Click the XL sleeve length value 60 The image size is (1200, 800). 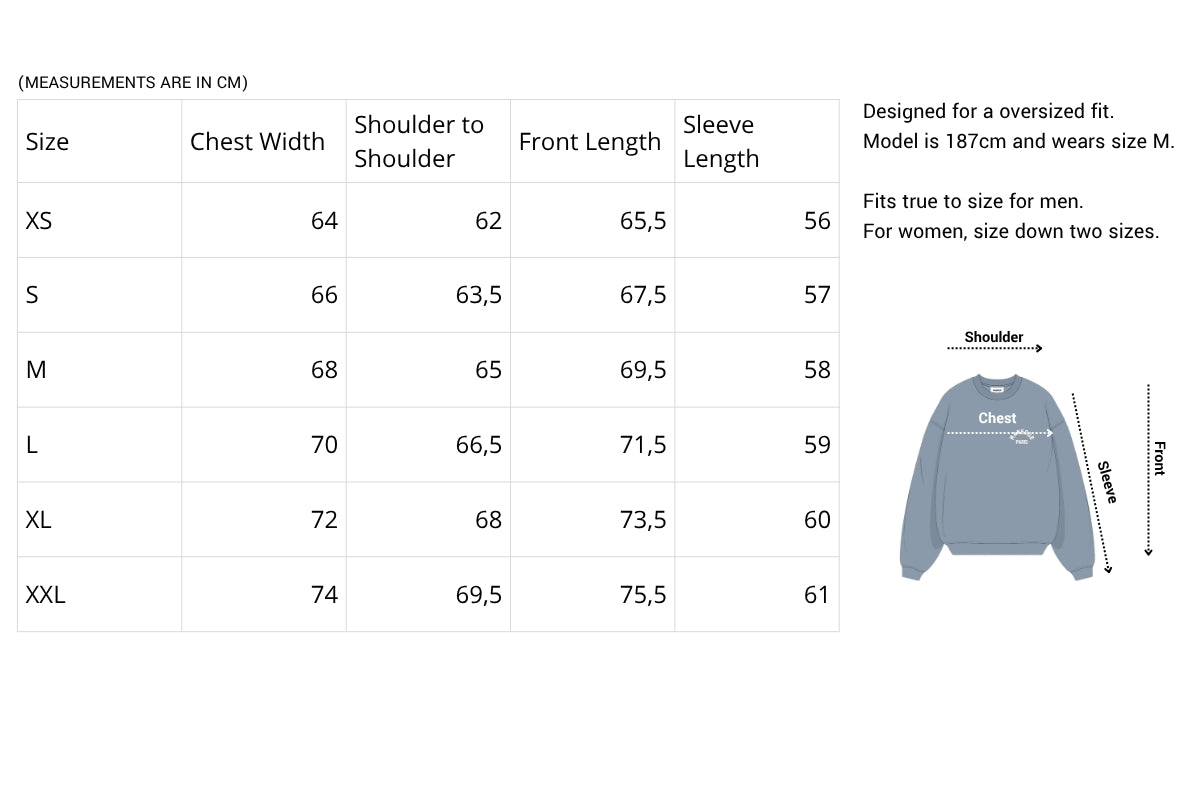pyautogui.click(x=817, y=520)
